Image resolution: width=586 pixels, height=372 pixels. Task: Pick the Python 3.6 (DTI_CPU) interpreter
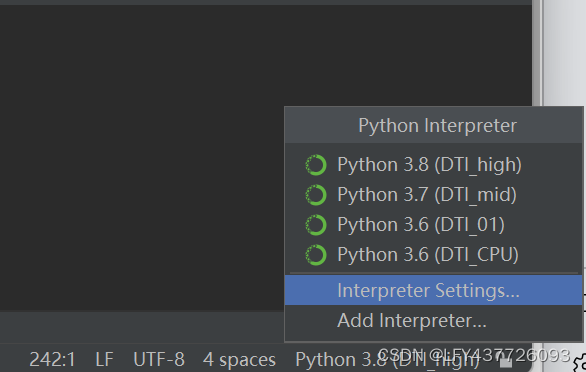click(x=428, y=255)
